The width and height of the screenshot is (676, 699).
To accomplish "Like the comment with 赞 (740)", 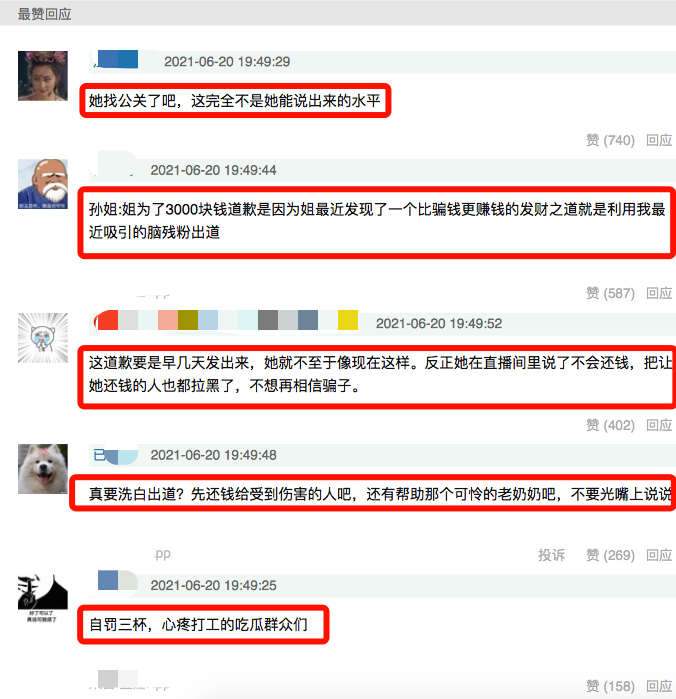I will 610,140.
